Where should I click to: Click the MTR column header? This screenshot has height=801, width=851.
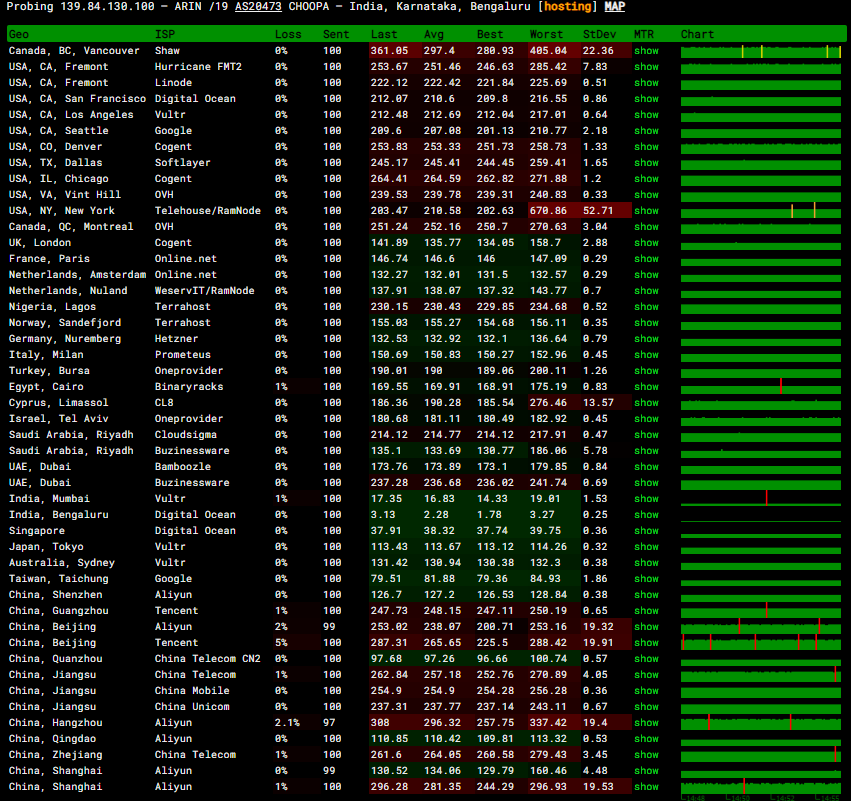pyautogui.click(x=644, y=34)
